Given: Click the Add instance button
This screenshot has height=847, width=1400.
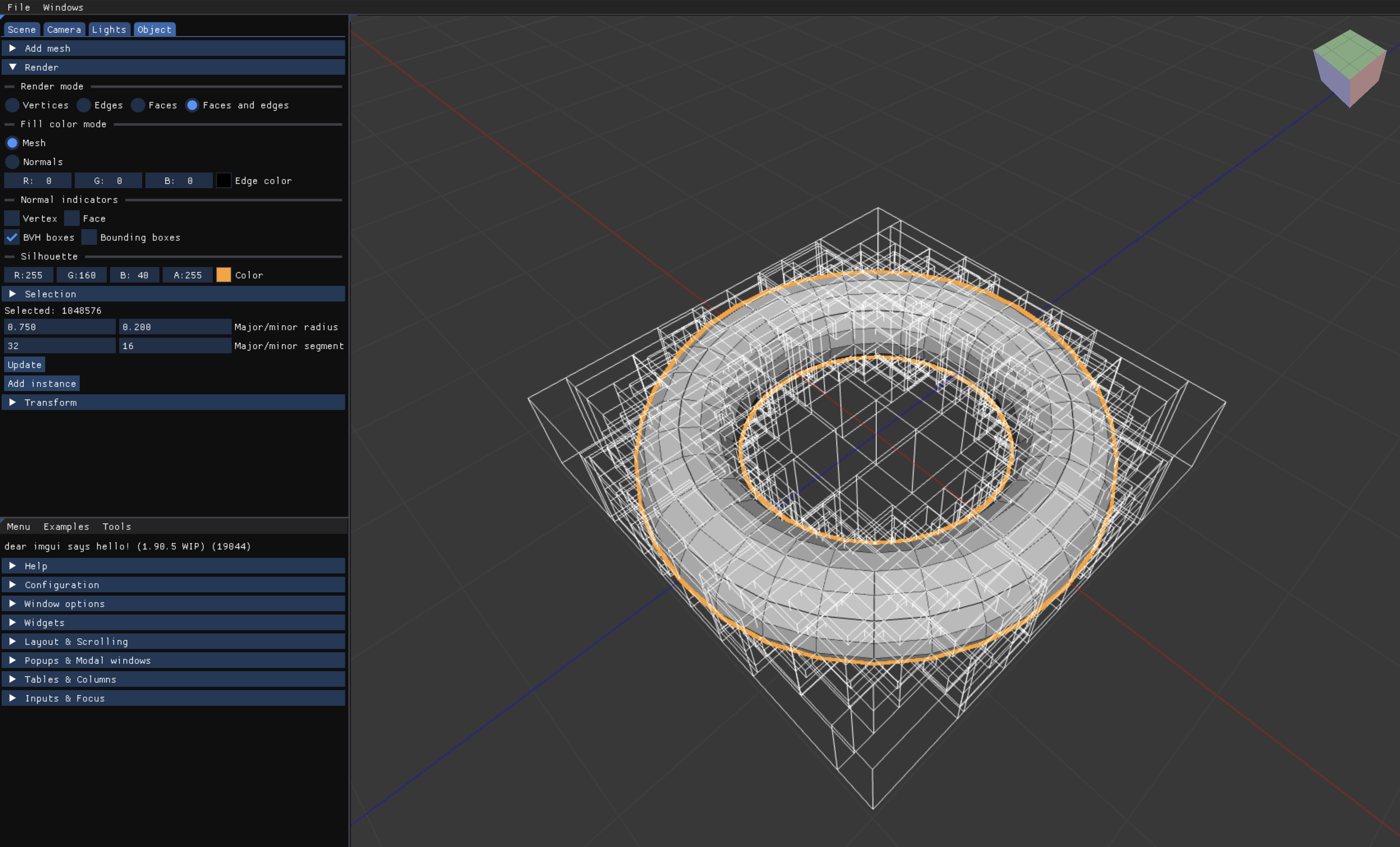Looking at the screenshot, I should pyautogui.click(x=41, y=384).
